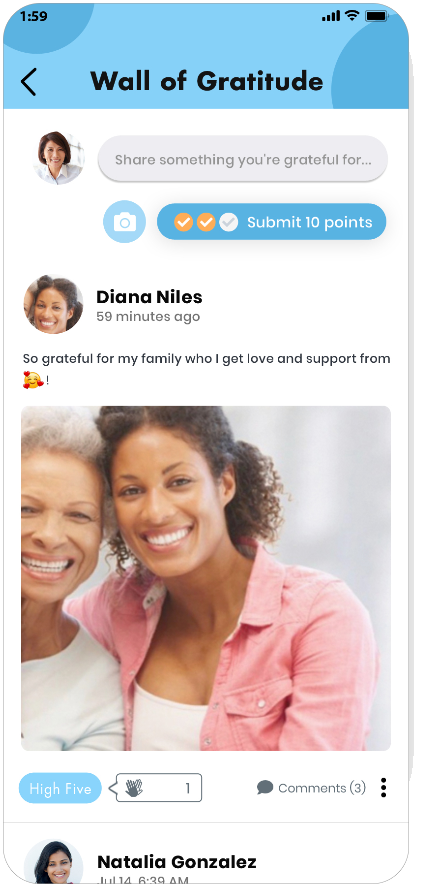Click the clapping hands icon counter
421x889 pixels.
click(x=158, y=788)
